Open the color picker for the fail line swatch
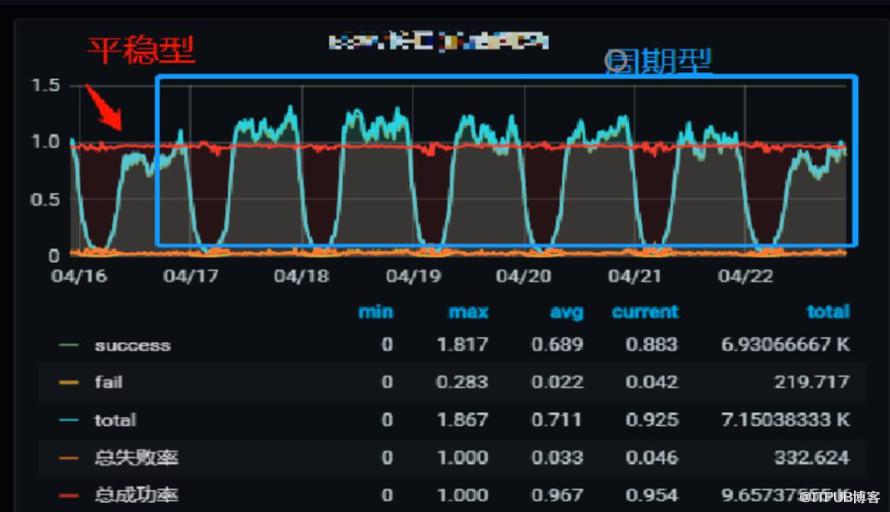 69,383
